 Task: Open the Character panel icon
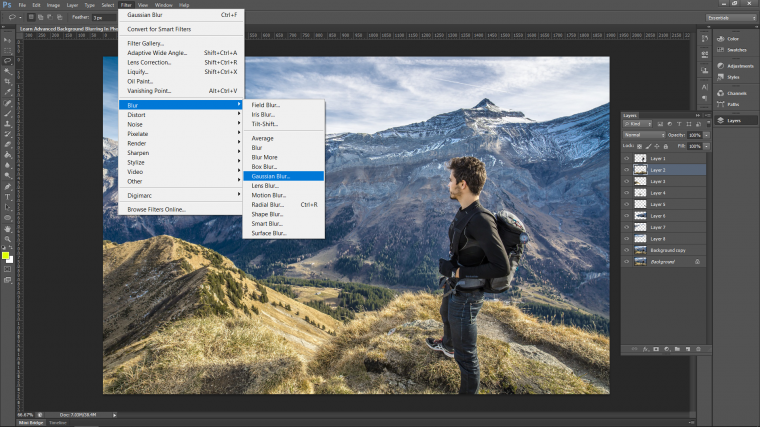(x=704, y=87)
